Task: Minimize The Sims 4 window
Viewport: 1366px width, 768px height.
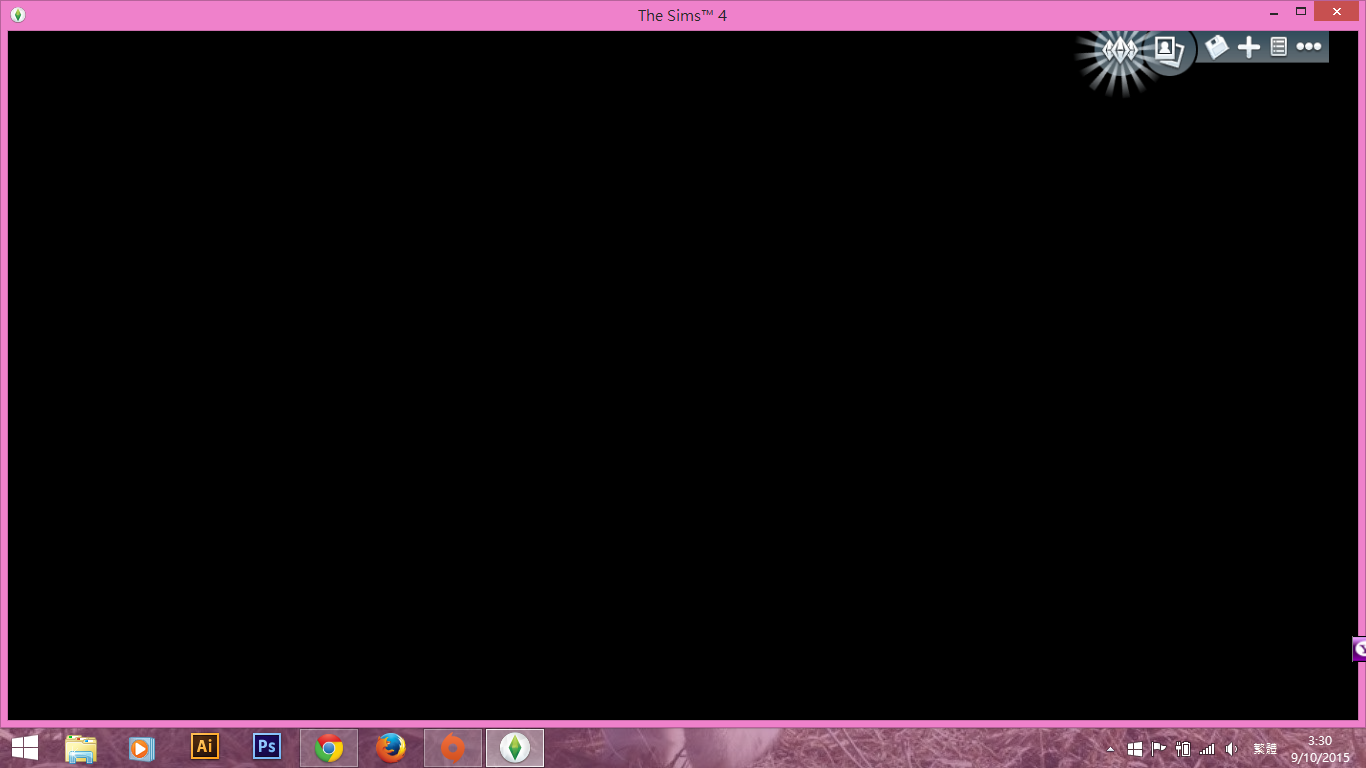Action: (x=1274, y=14)
